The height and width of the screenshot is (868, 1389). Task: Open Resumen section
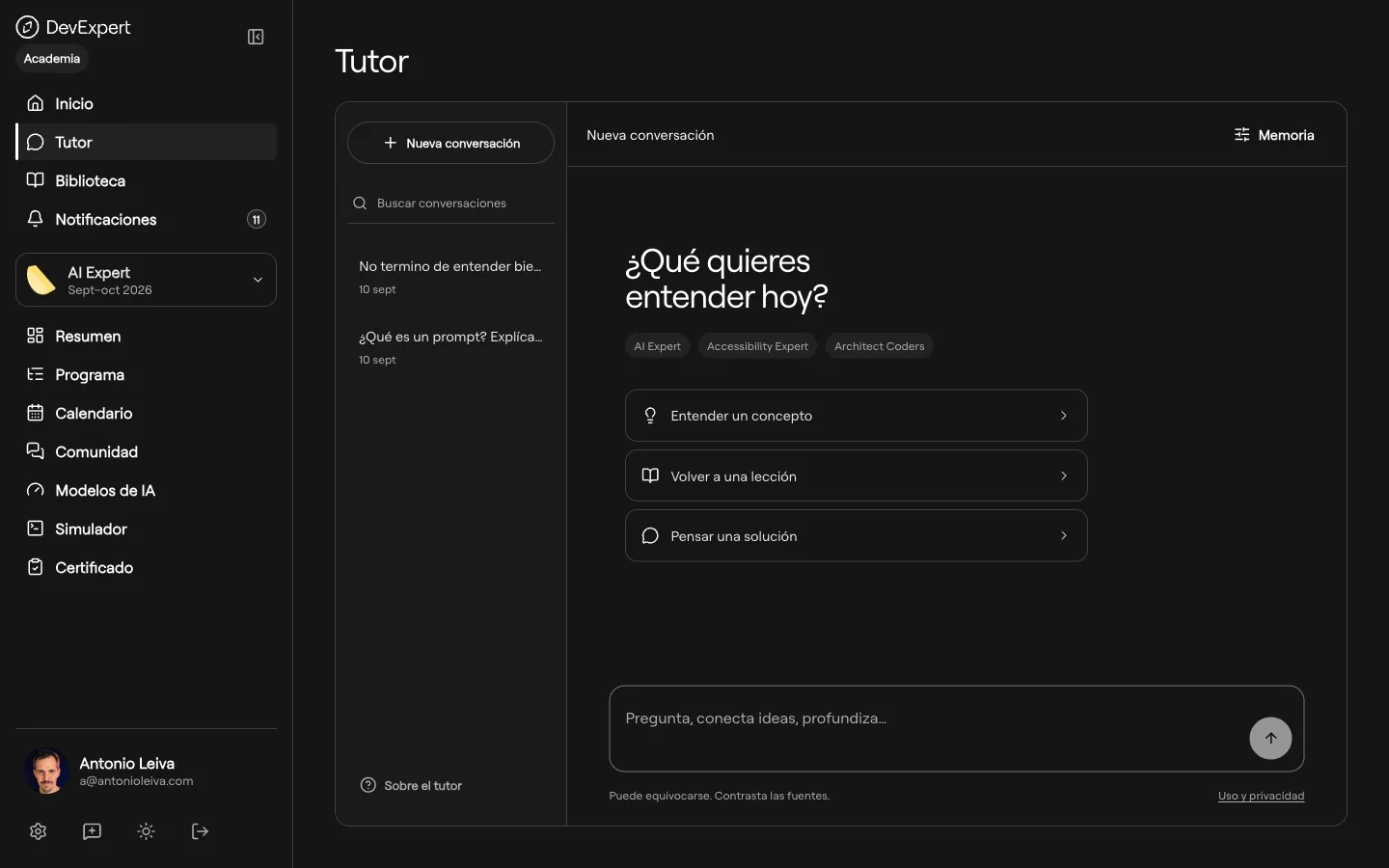pos(147,336)
